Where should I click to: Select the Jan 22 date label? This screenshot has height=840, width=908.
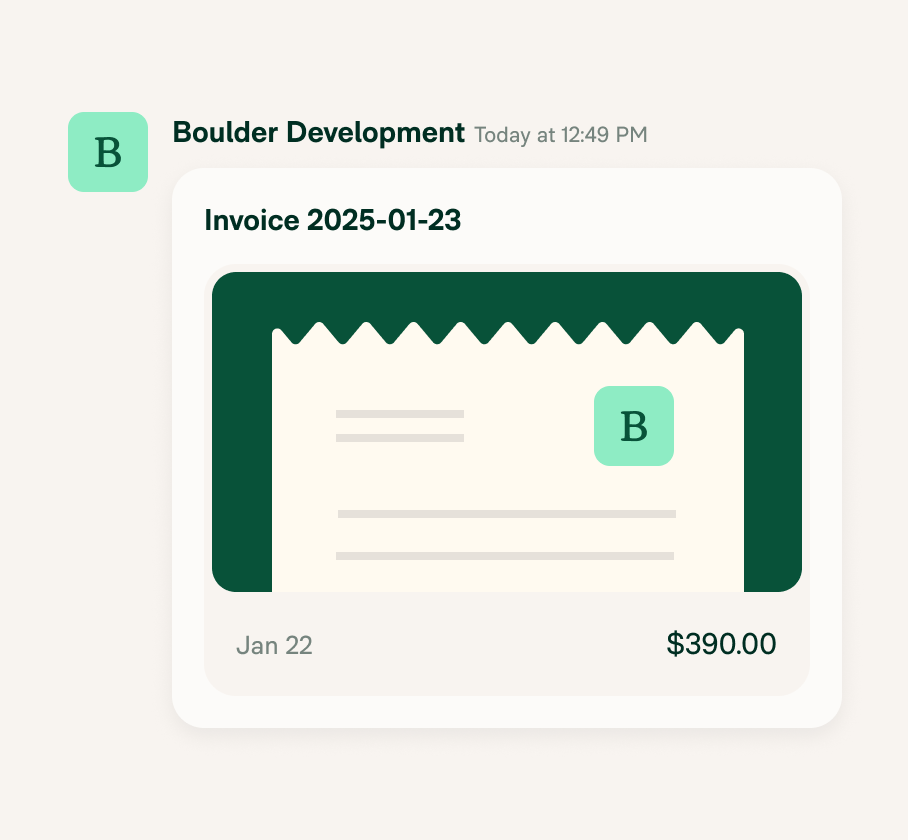click(x=274, y=645)
